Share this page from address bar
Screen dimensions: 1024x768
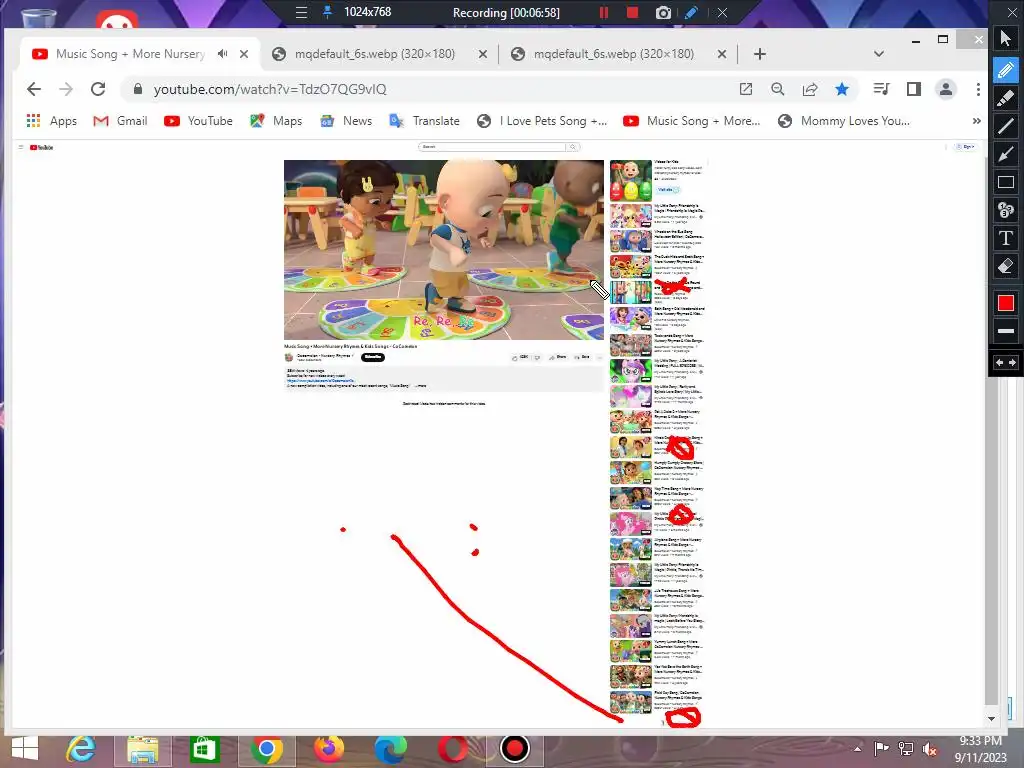pyautogui.click(x=810, y=89)
